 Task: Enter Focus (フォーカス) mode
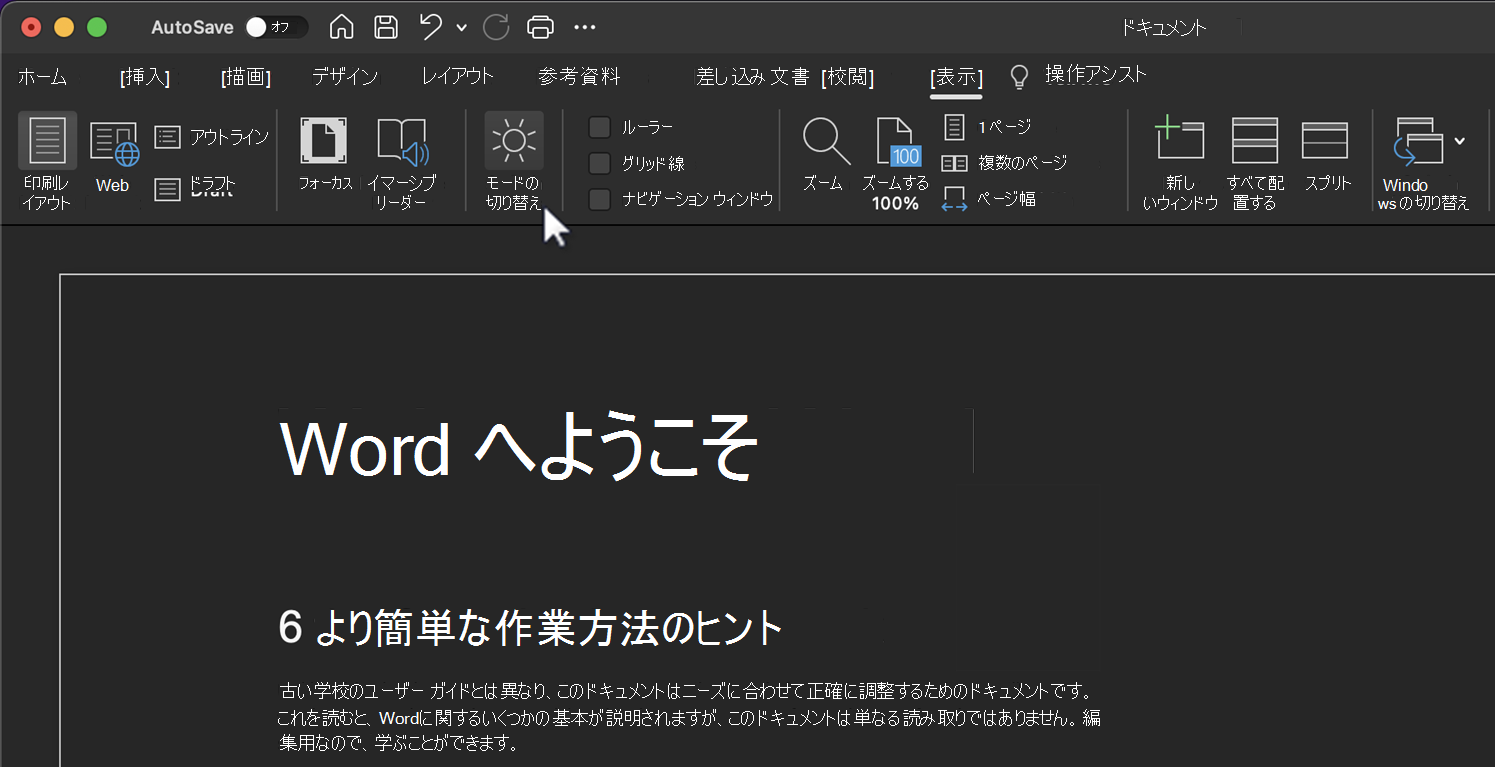pyautogui.click(x=324, y=140)
